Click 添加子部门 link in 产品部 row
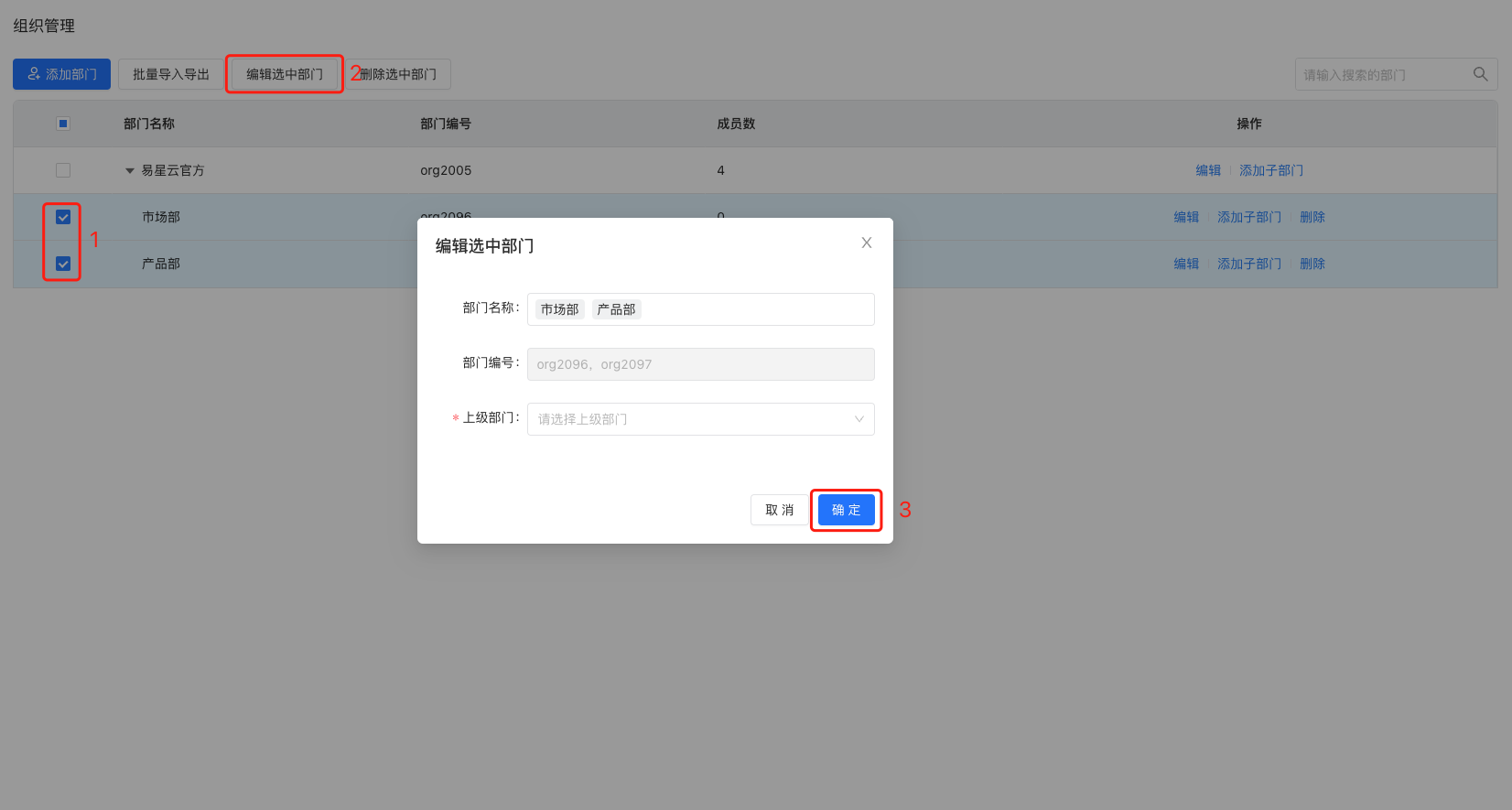Viewport: 1512px width, 810px height. click(x=1248, y=264)
